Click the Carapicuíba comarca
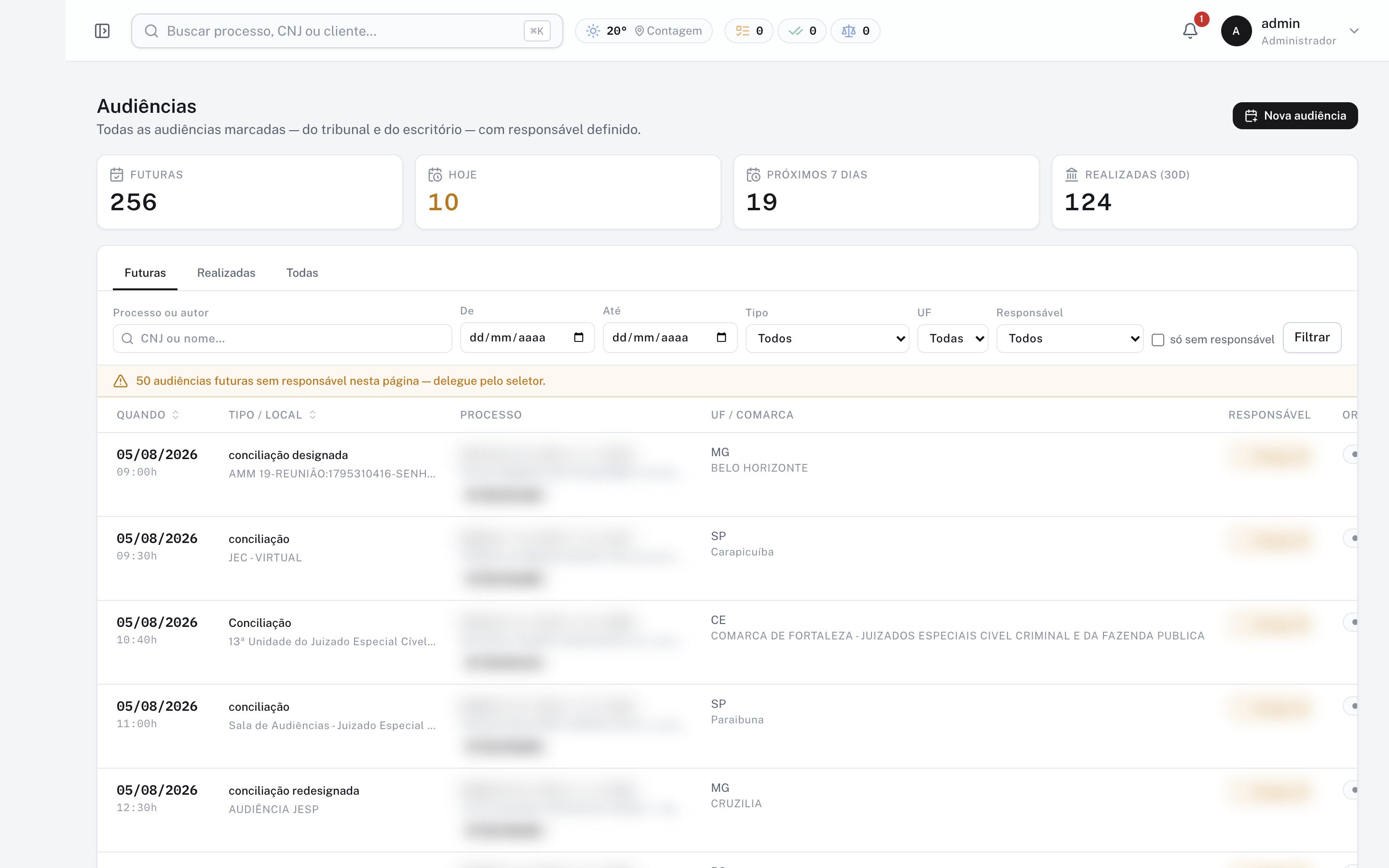The height and width of the screenshot is (868, 1389). pyautogui.click(x=742, y=552)
